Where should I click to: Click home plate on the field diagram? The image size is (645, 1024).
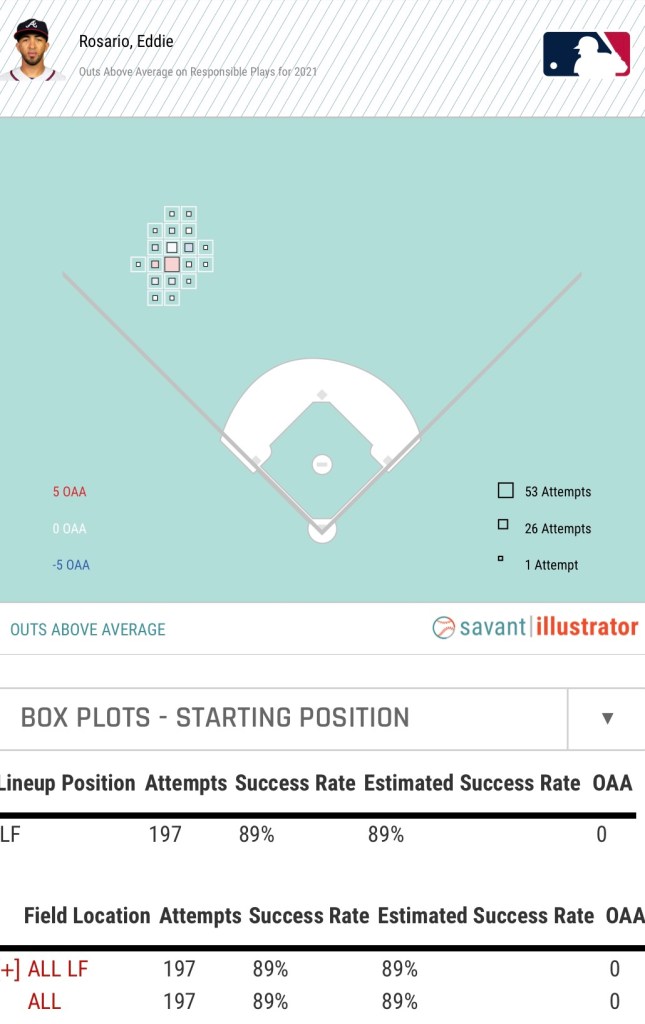coord(322,527)
